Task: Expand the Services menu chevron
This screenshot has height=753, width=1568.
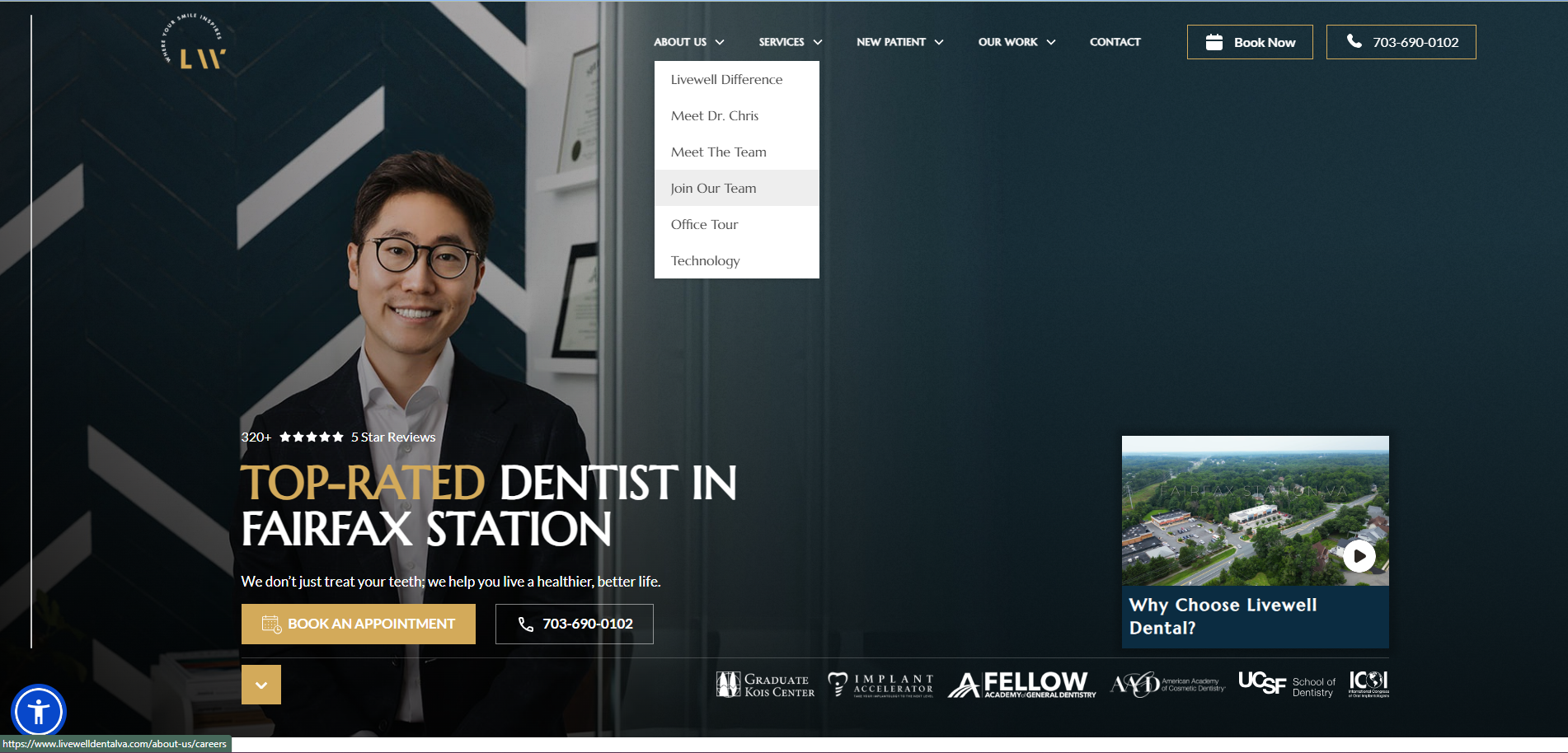Action: [x=818, y=42]
